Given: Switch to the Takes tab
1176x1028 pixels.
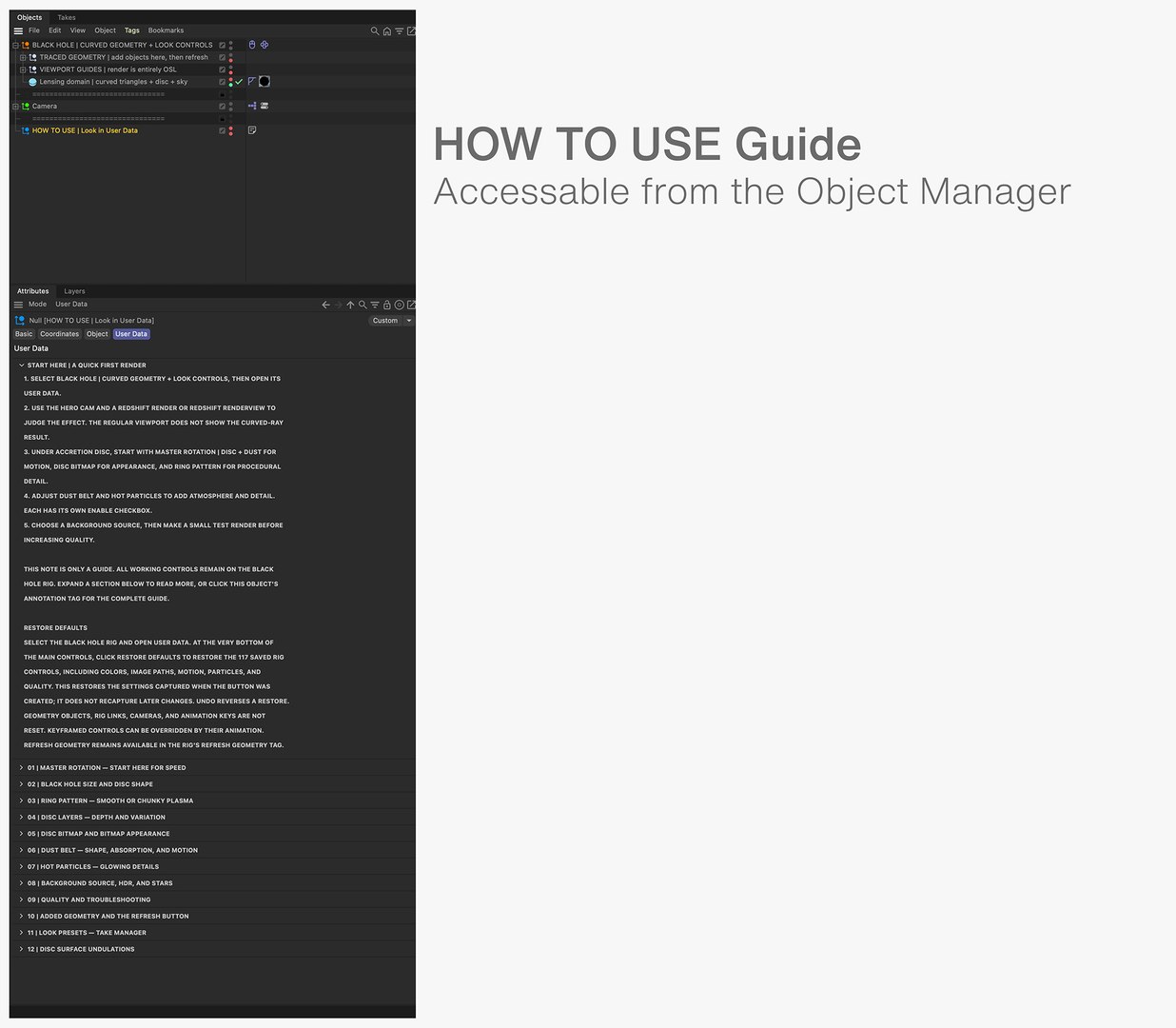Looking at the screenshot, I should [x=67, y=17].
